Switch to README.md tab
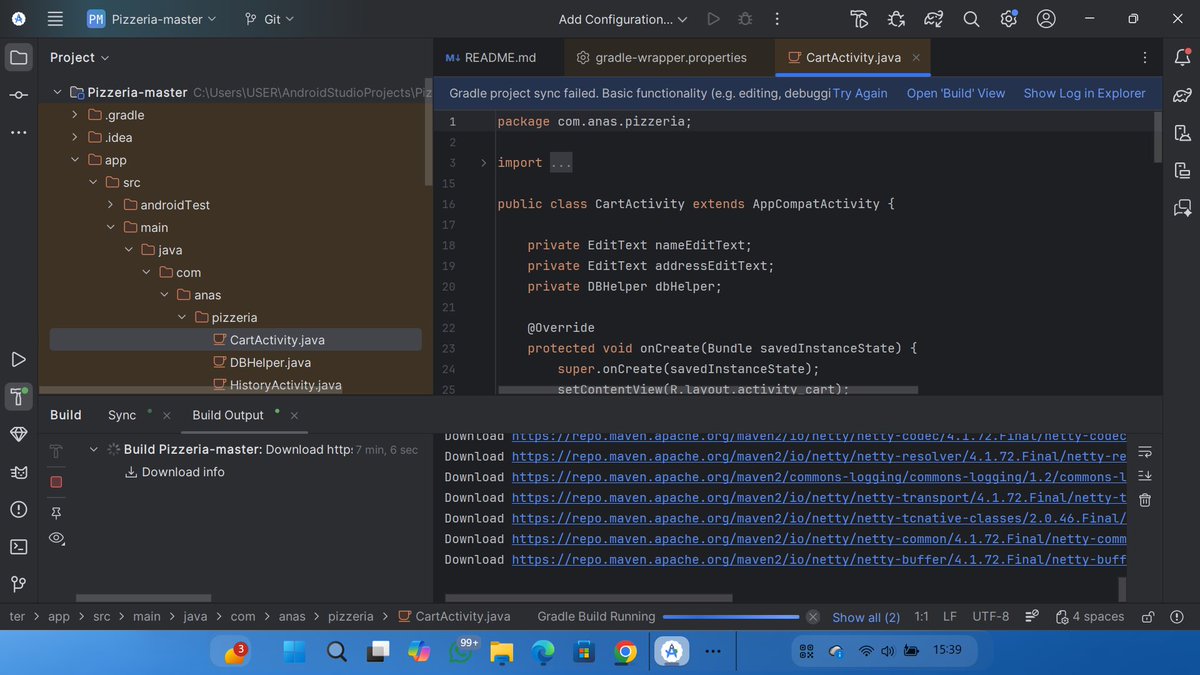 tap(491, 58)
